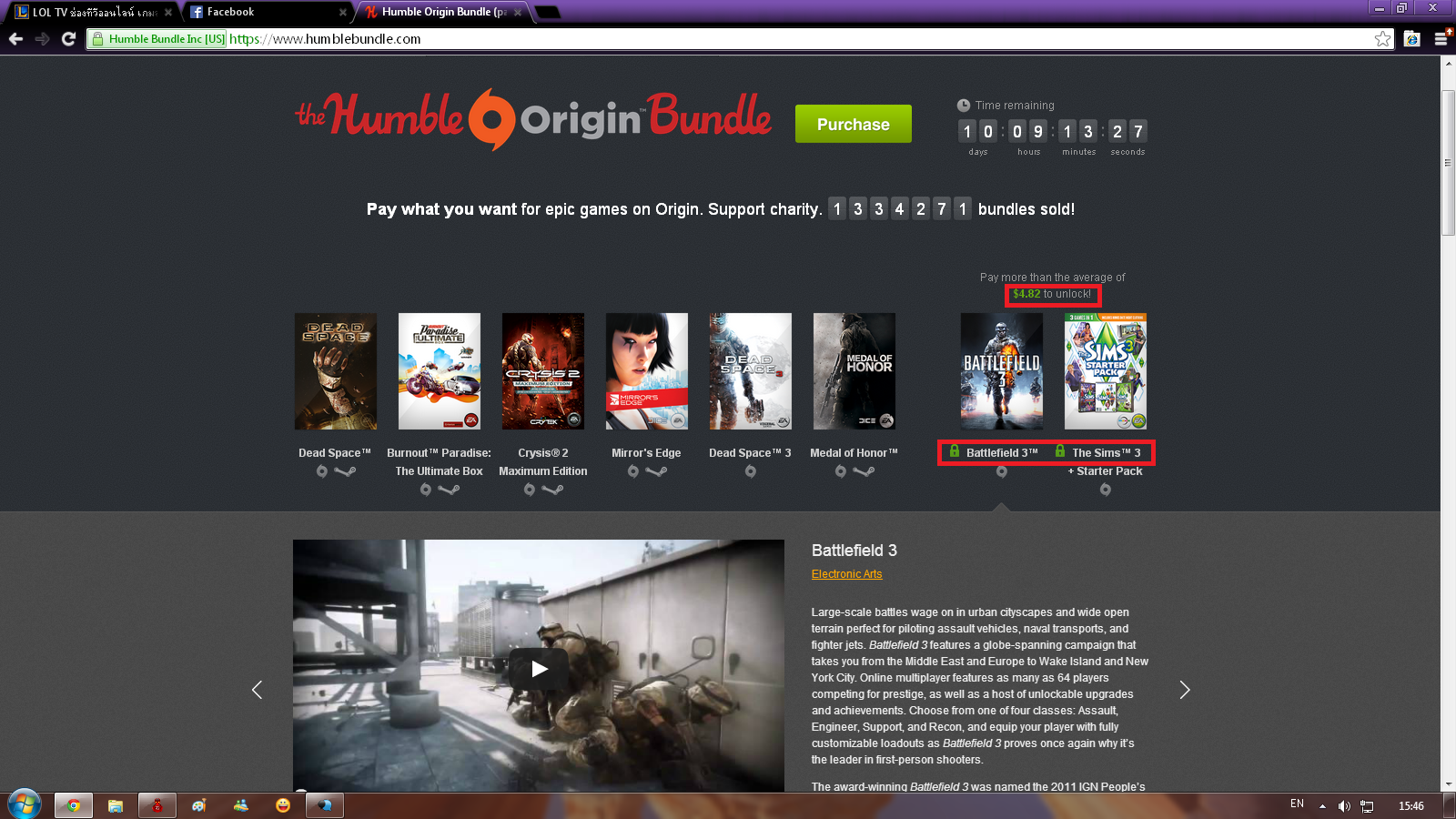
Task: Click the Origin icon under Crysis 2
Action: 530,490
